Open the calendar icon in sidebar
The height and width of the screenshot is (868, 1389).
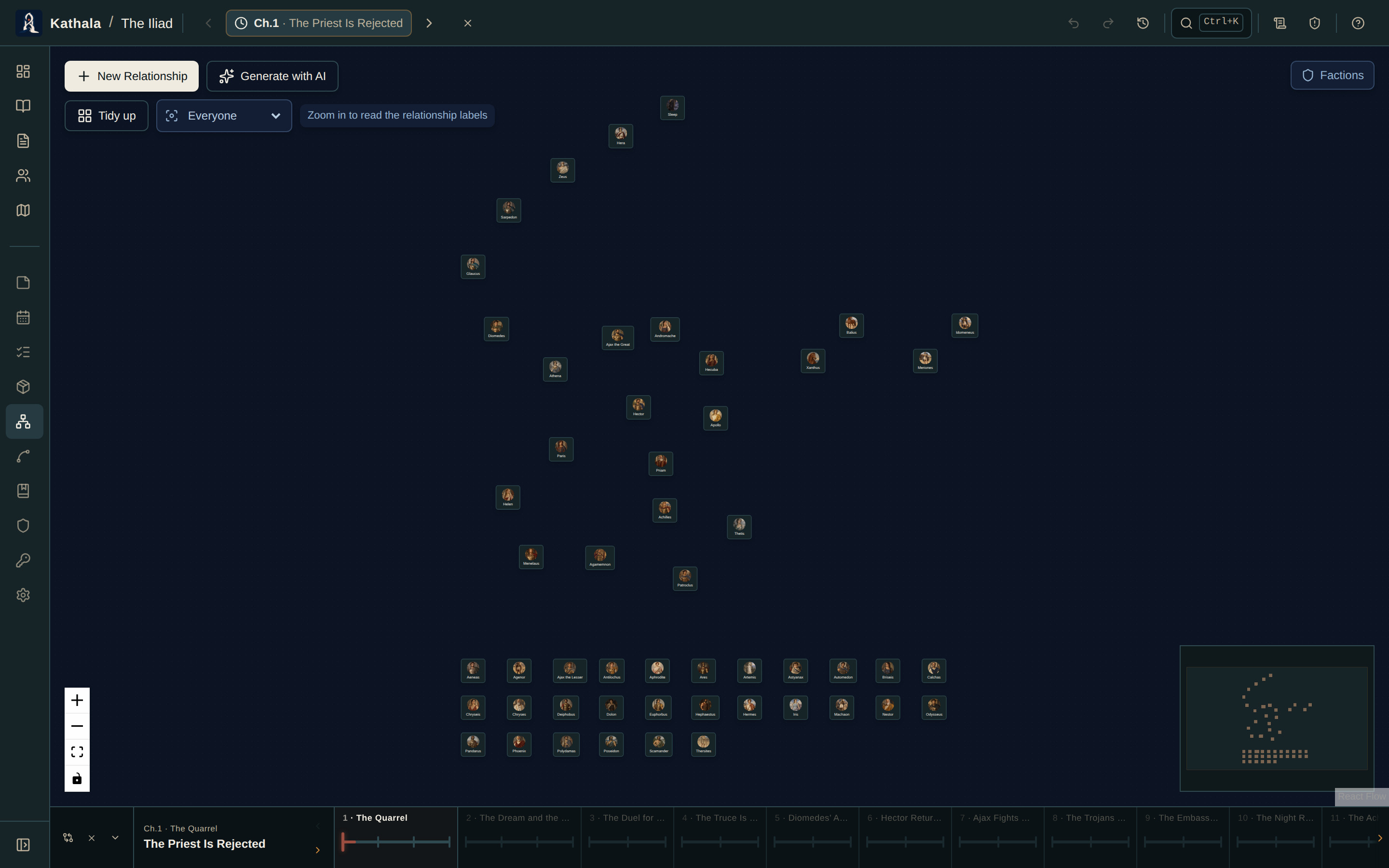23,317
